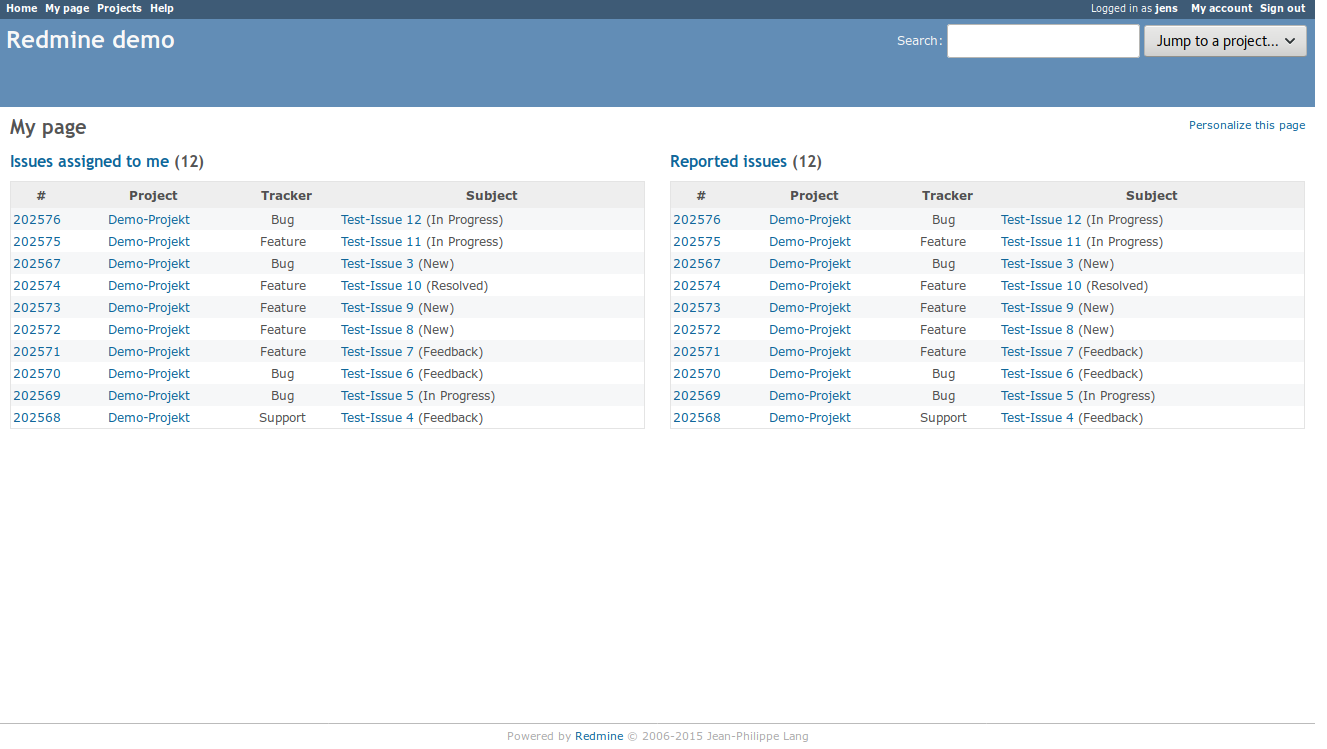Image resolution: width=1327 pixels, height=749 pixels.
Task: Open Test-Issue 5 in Issues assigned to me
Action: pos(377,396)
